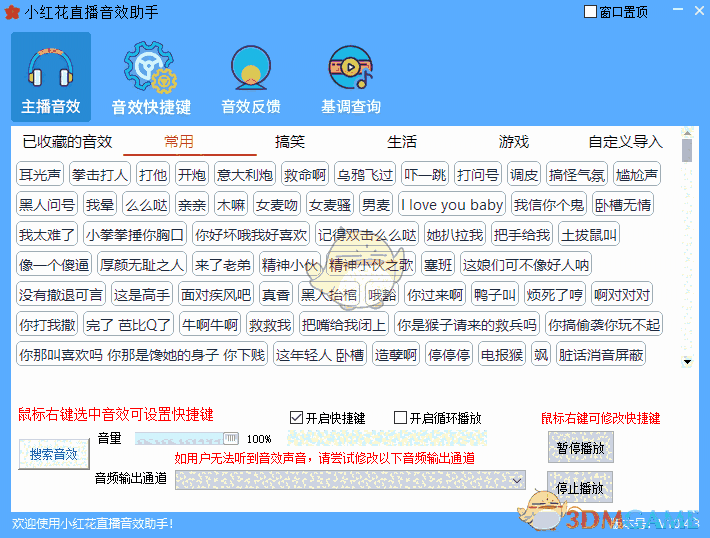Adjust the 音量 volume slider handle
The height and width of the screenshot is (538, 710).
pyautogui.click(x=231, y=438)
